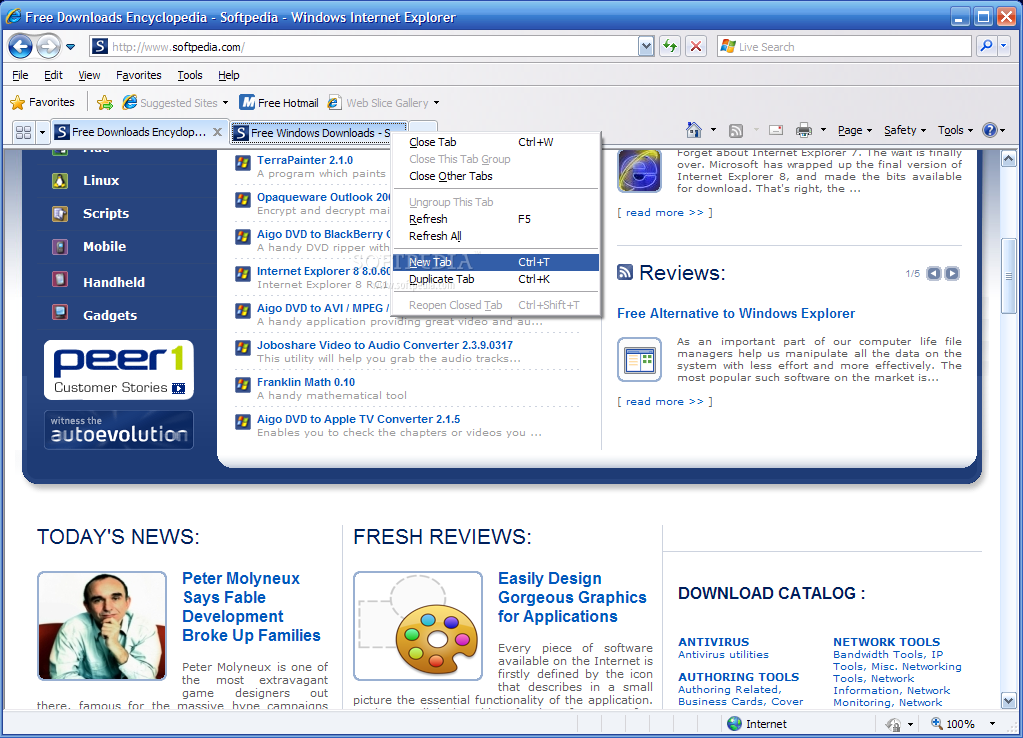
Task: Open the View menu
Action: pos(89,75)
